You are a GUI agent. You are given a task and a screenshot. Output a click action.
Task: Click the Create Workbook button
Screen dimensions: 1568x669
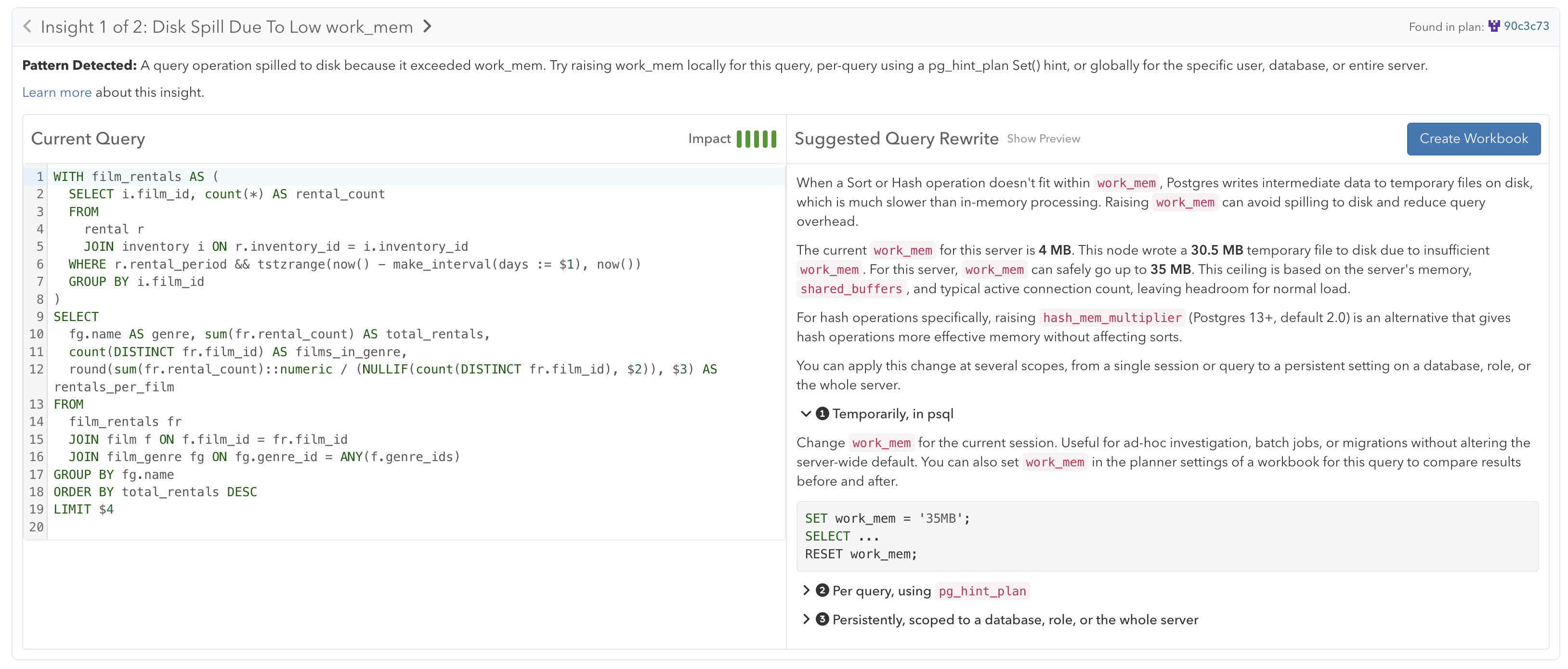click(1473, 139)
